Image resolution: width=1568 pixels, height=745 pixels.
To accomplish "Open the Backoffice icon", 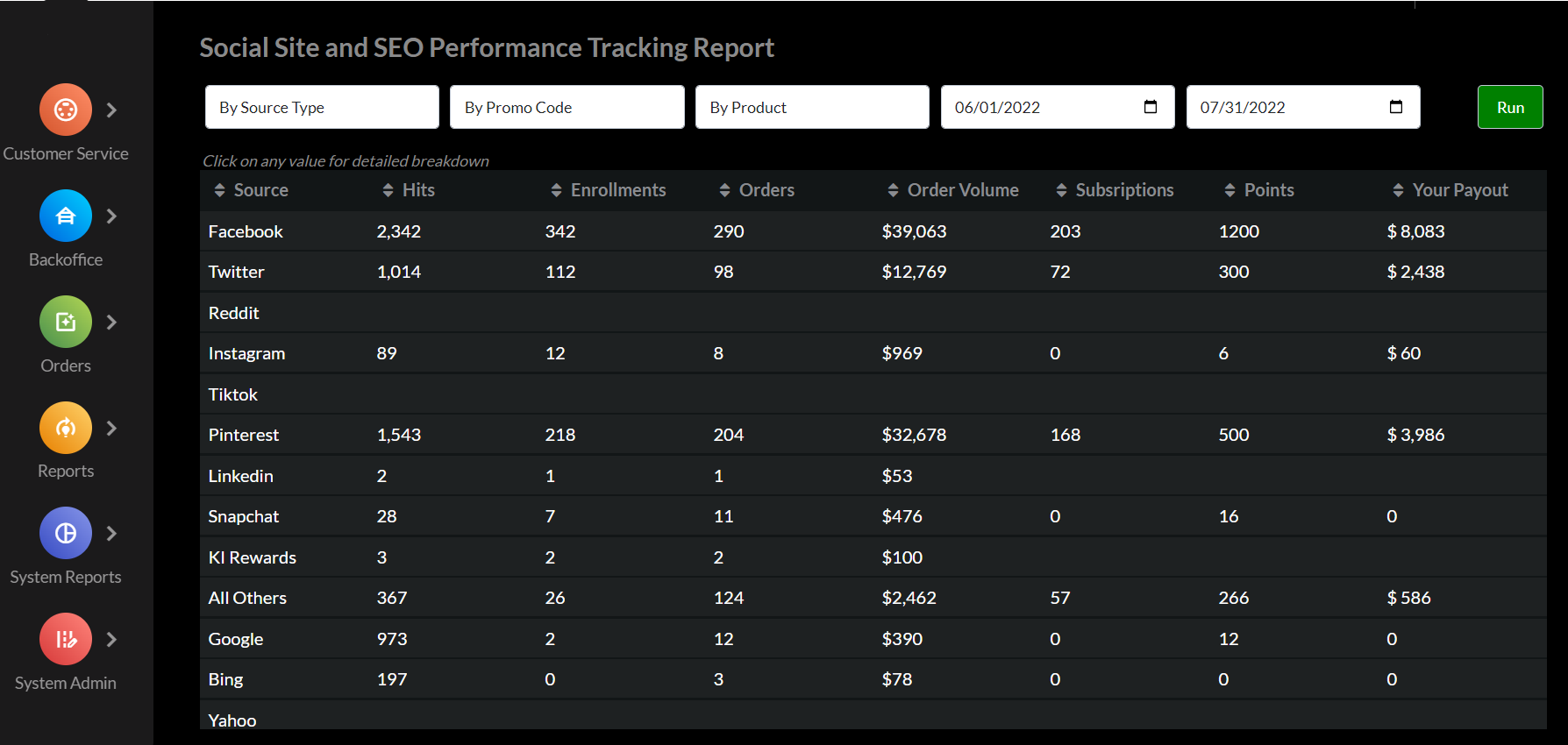I will tap(66, 216).
